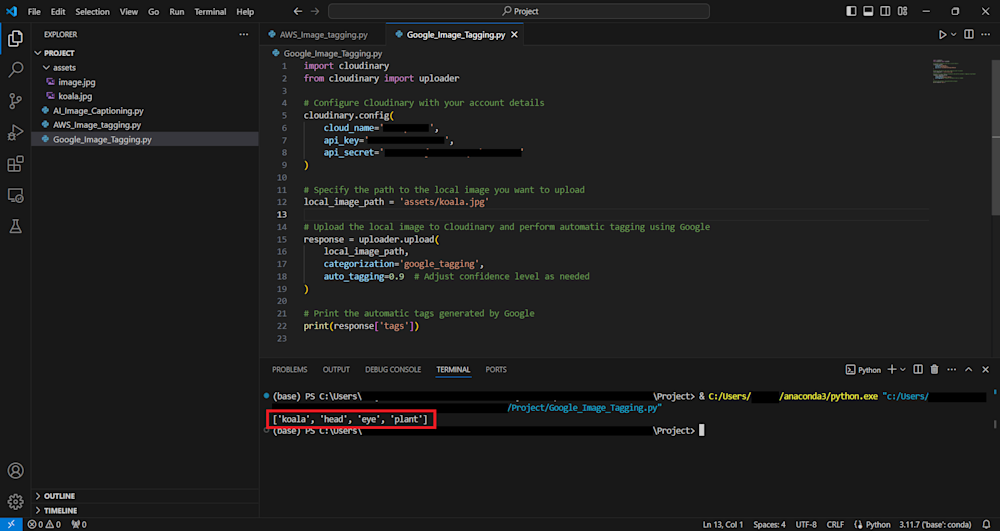Open the Remote Explorer view
Viewport: 1000px width, 531px height.
tap(15, 195)
